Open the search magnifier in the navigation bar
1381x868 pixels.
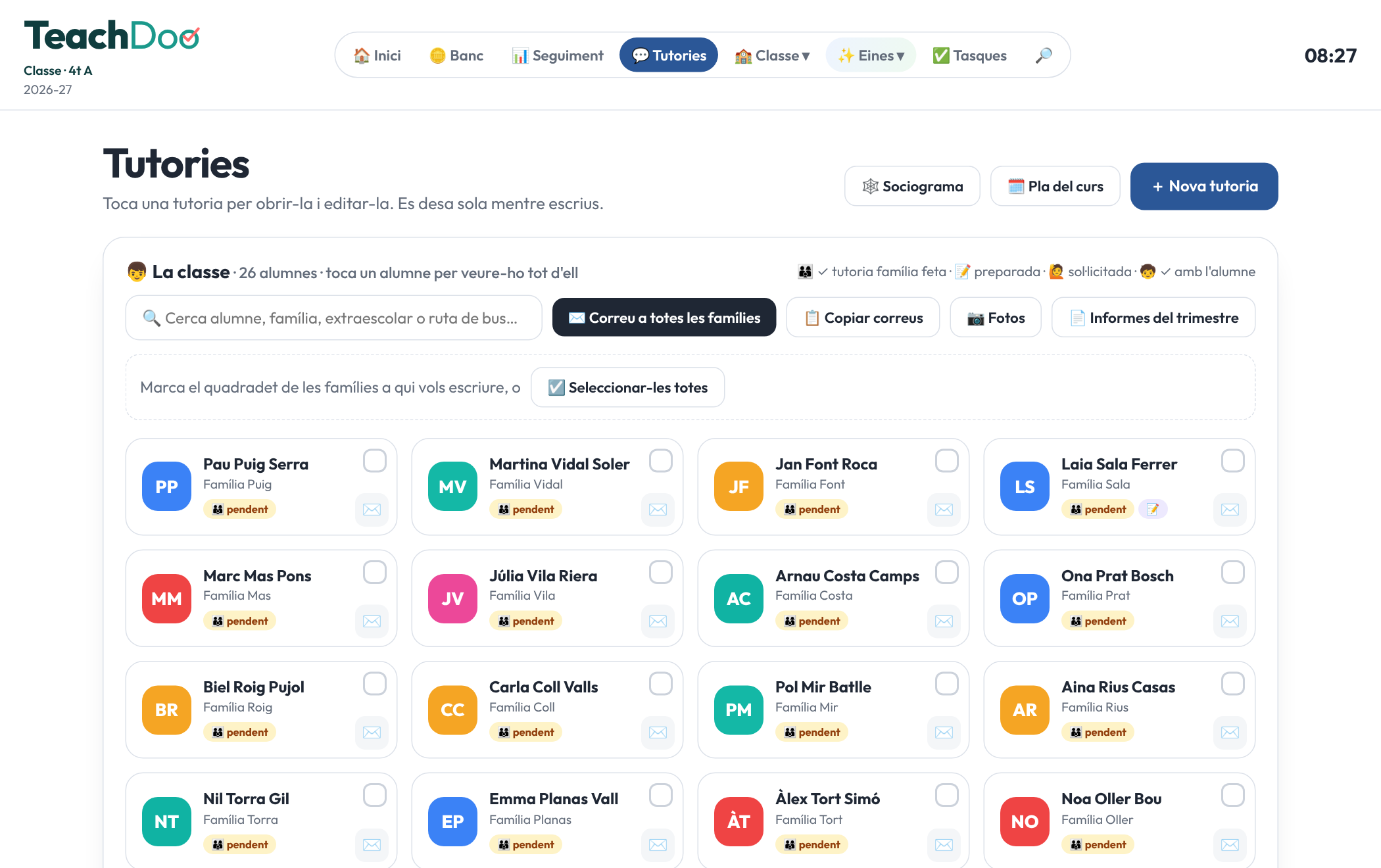click(x=1044, y=55)
